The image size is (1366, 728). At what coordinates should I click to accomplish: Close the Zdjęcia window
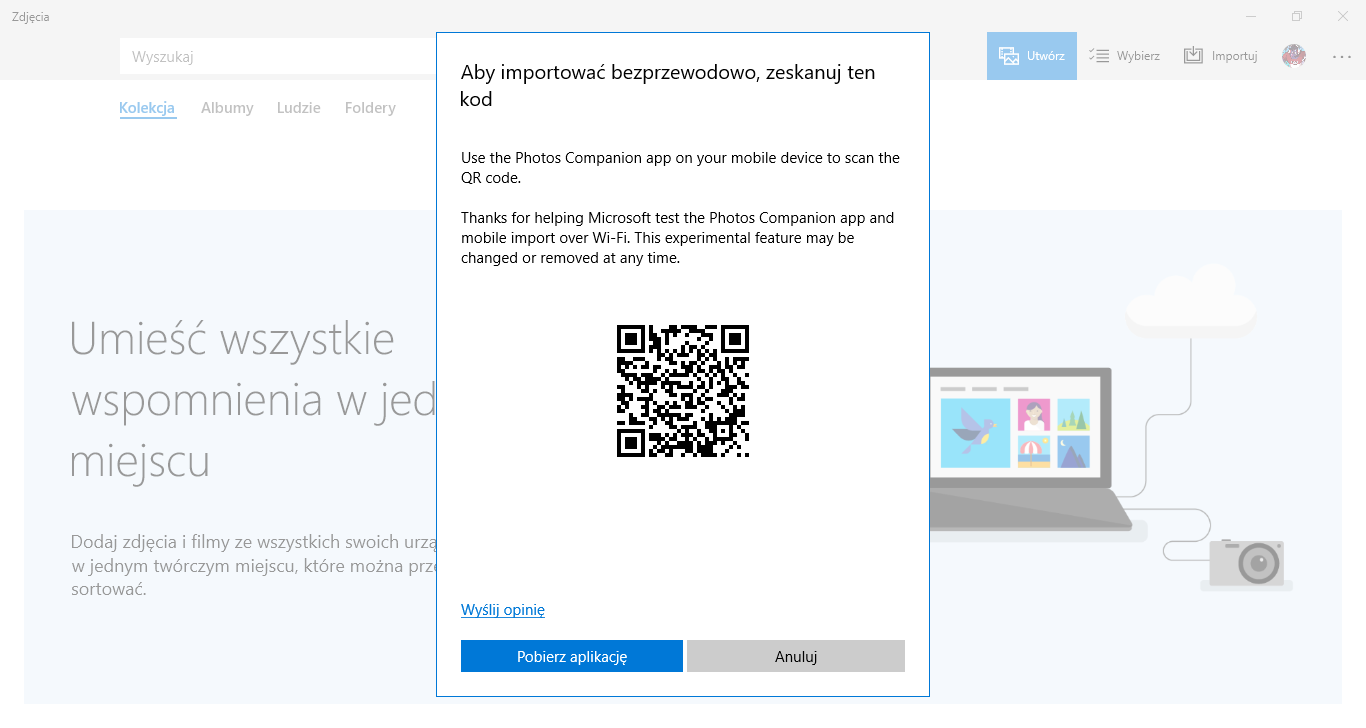1343,16
